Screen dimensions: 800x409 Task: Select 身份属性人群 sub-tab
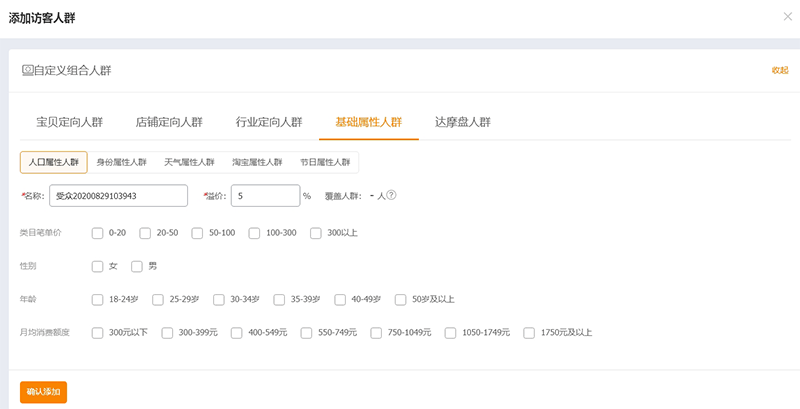[121, 162]
